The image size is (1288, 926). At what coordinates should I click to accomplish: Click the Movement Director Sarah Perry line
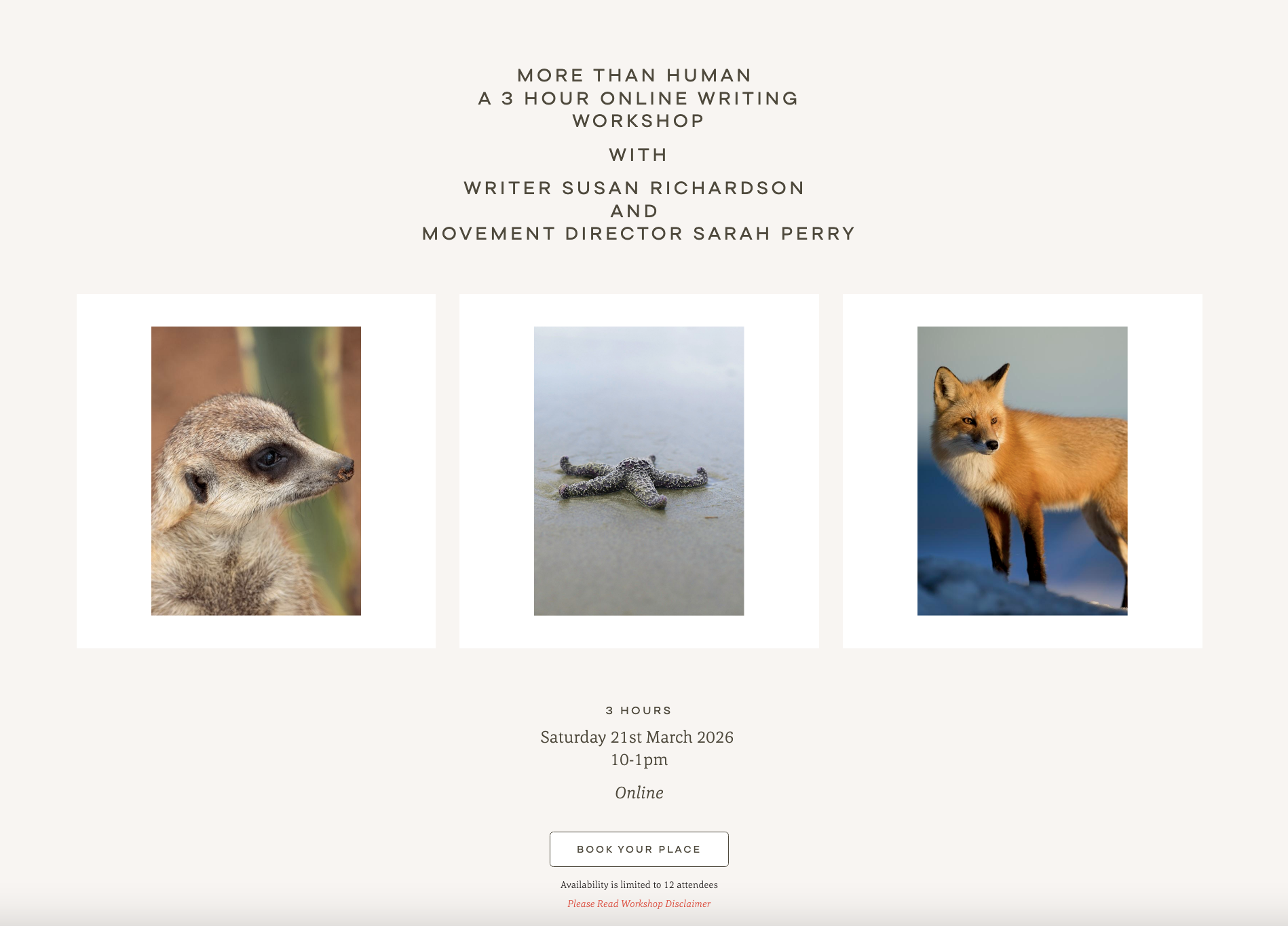[x=639, y=234]
